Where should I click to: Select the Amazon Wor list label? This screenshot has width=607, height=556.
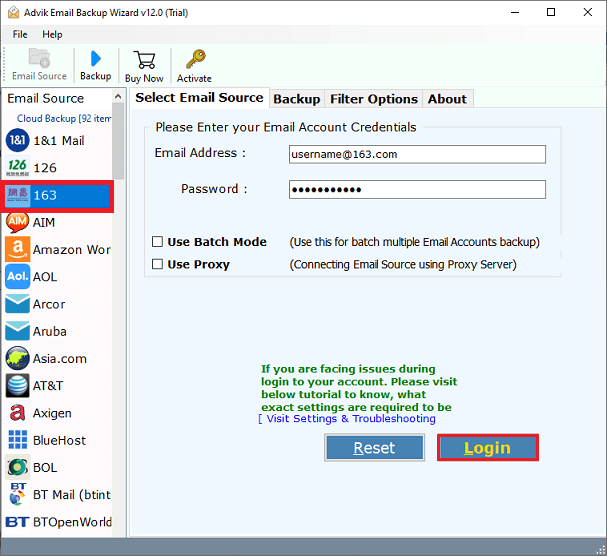click(72, 250)
